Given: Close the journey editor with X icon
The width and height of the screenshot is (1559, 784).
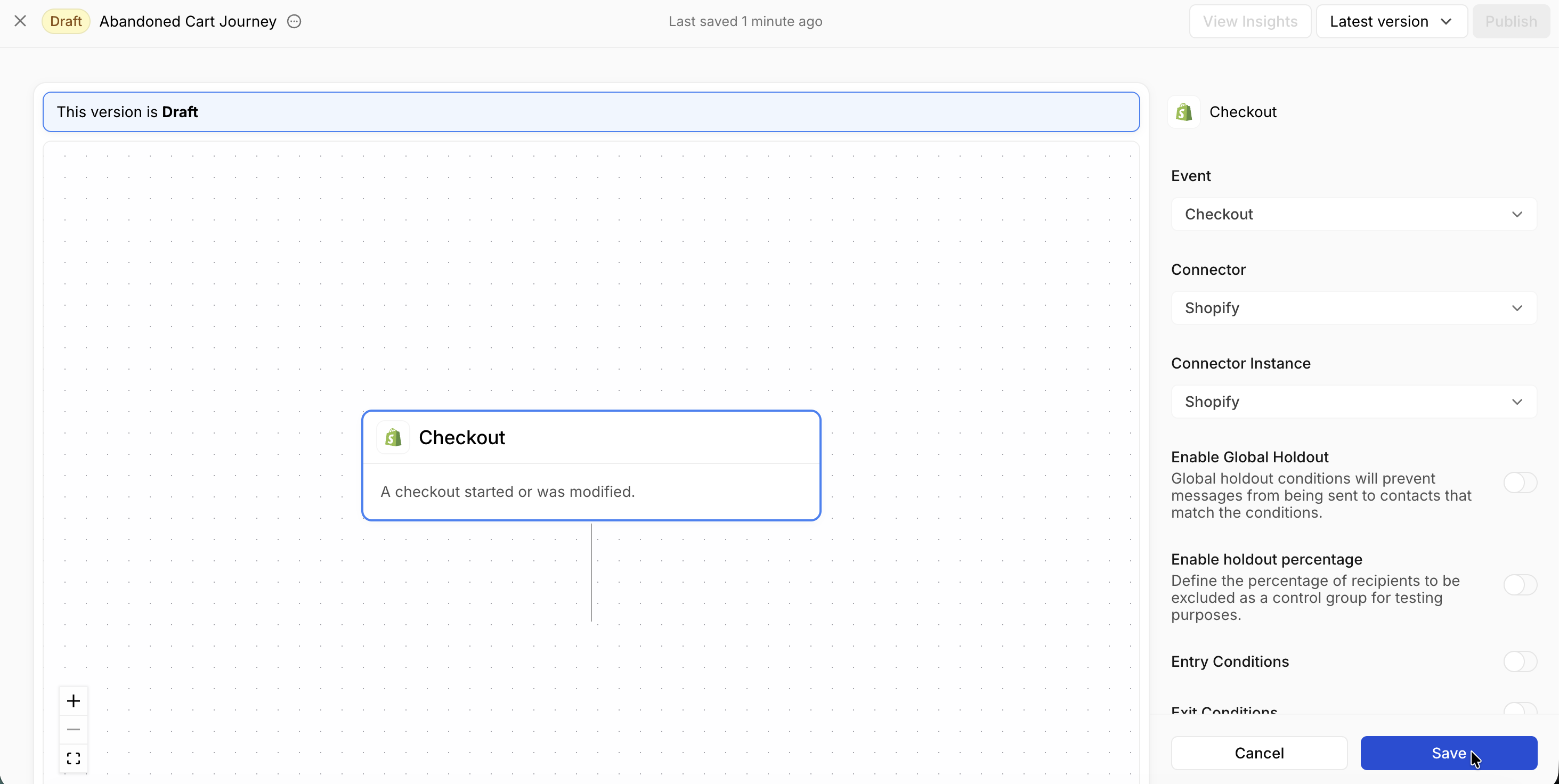Looking at the screenshot, I should [x=20, y=21].
